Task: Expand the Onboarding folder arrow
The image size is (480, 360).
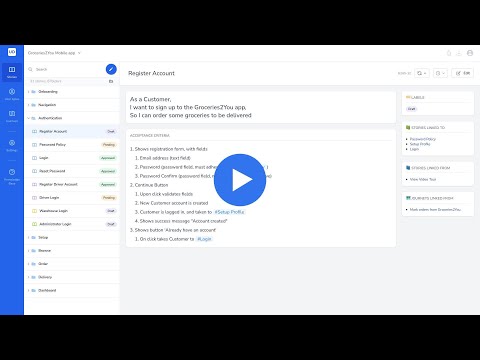Action: point(28,92)
